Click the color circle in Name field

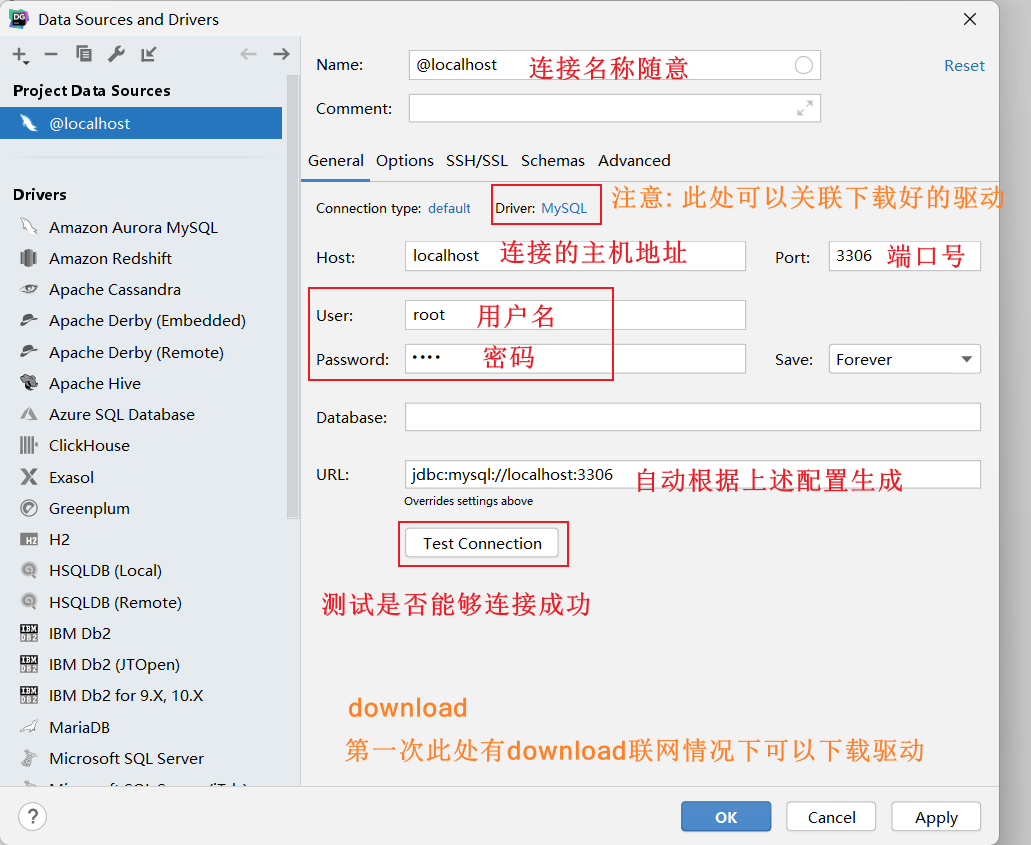click(803, 65)
